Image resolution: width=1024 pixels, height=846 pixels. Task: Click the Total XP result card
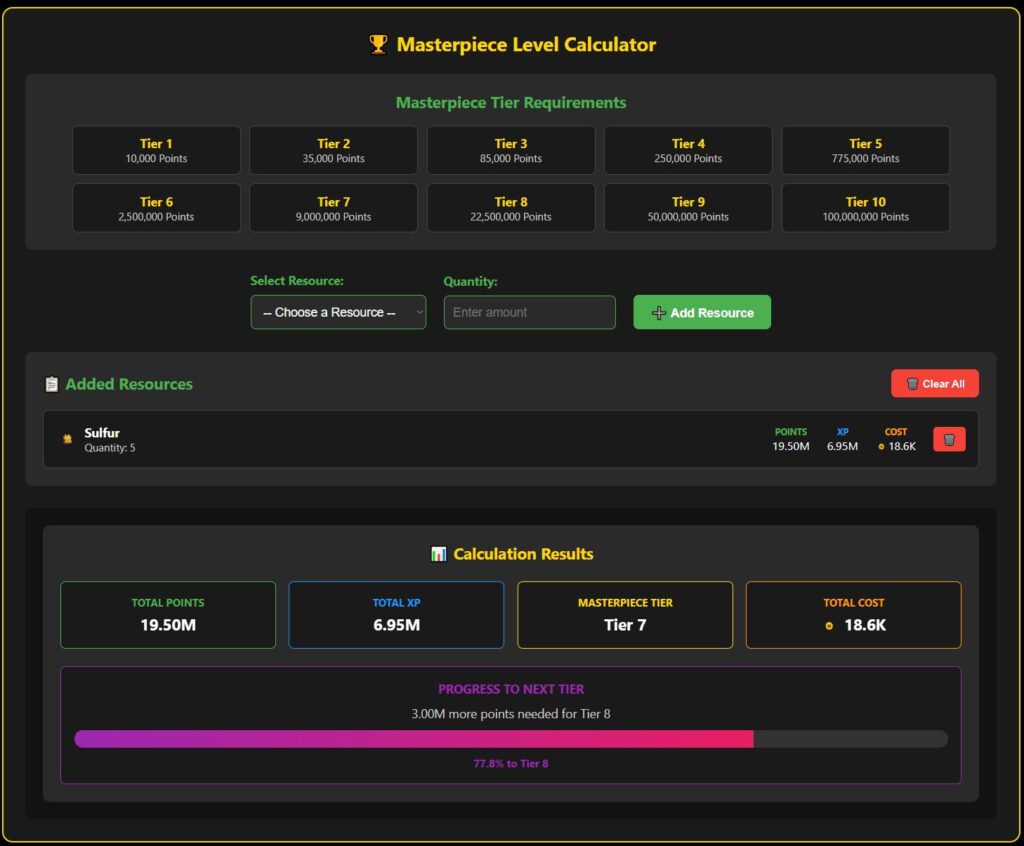click(396, 615)
